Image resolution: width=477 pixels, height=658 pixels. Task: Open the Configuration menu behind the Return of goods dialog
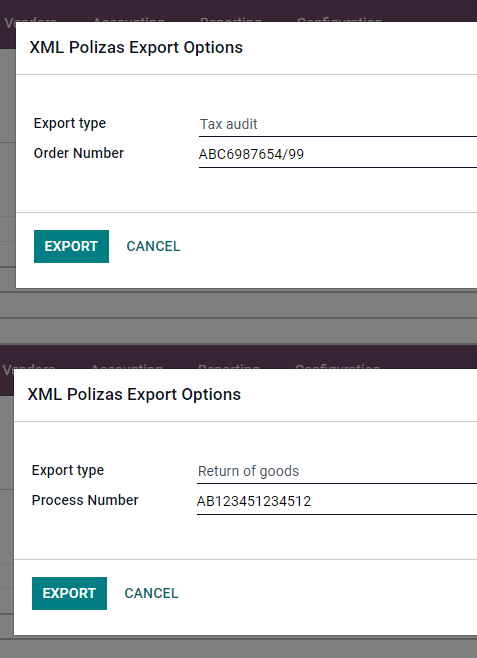coord(337,366)
